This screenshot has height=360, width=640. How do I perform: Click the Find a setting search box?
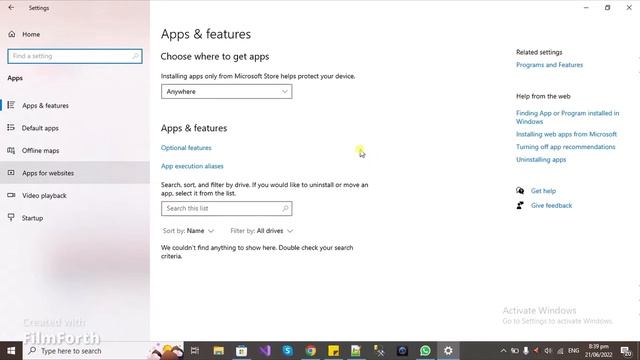[75, 56]
